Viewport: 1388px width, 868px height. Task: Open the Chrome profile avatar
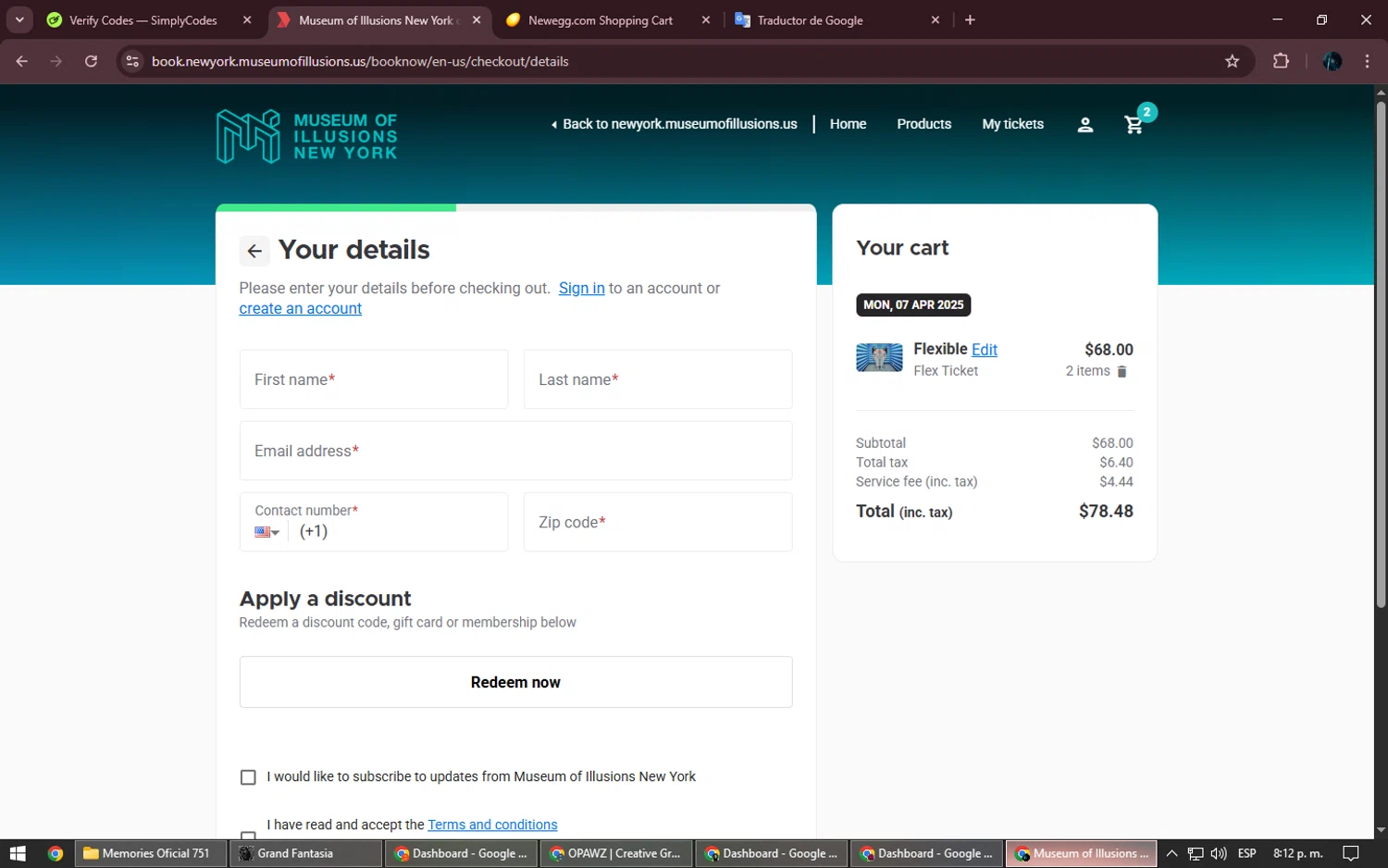click(x=1332, y=61)
